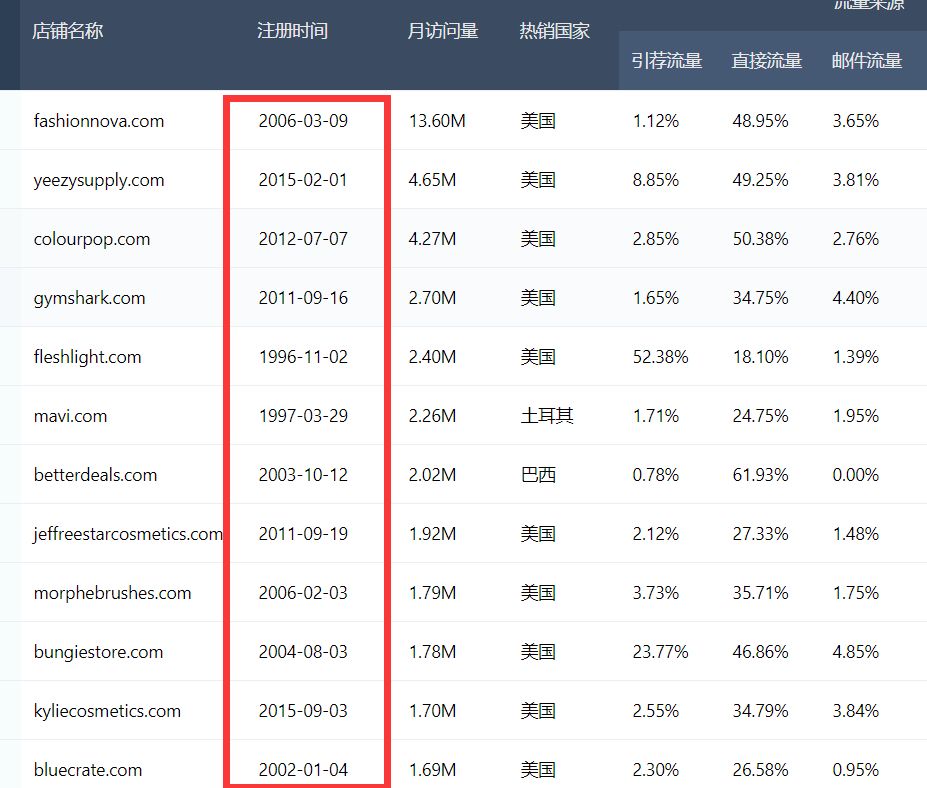Click direct traffic value 18.10%

click(x=760, y=357)
